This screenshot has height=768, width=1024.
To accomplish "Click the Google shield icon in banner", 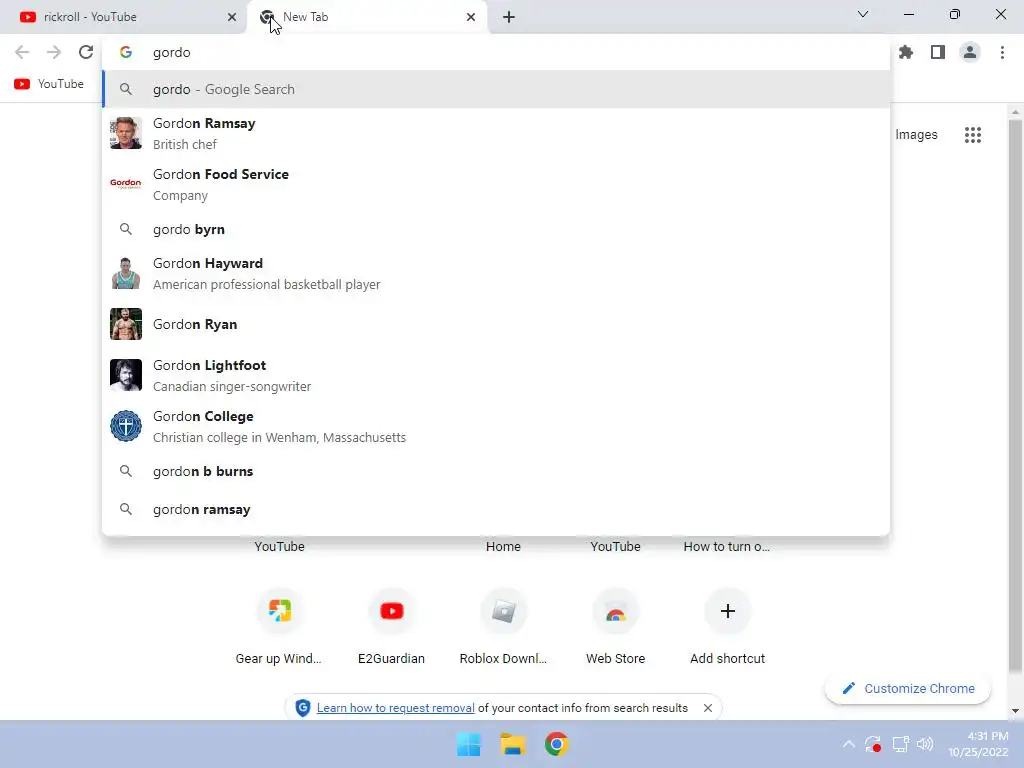I will coord(302,708).
